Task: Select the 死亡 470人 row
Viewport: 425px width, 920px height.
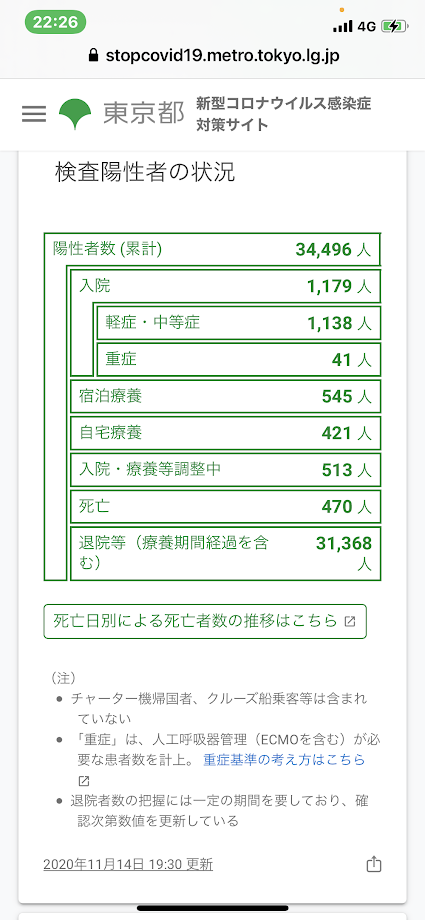Action: click(x=226, y=506)
